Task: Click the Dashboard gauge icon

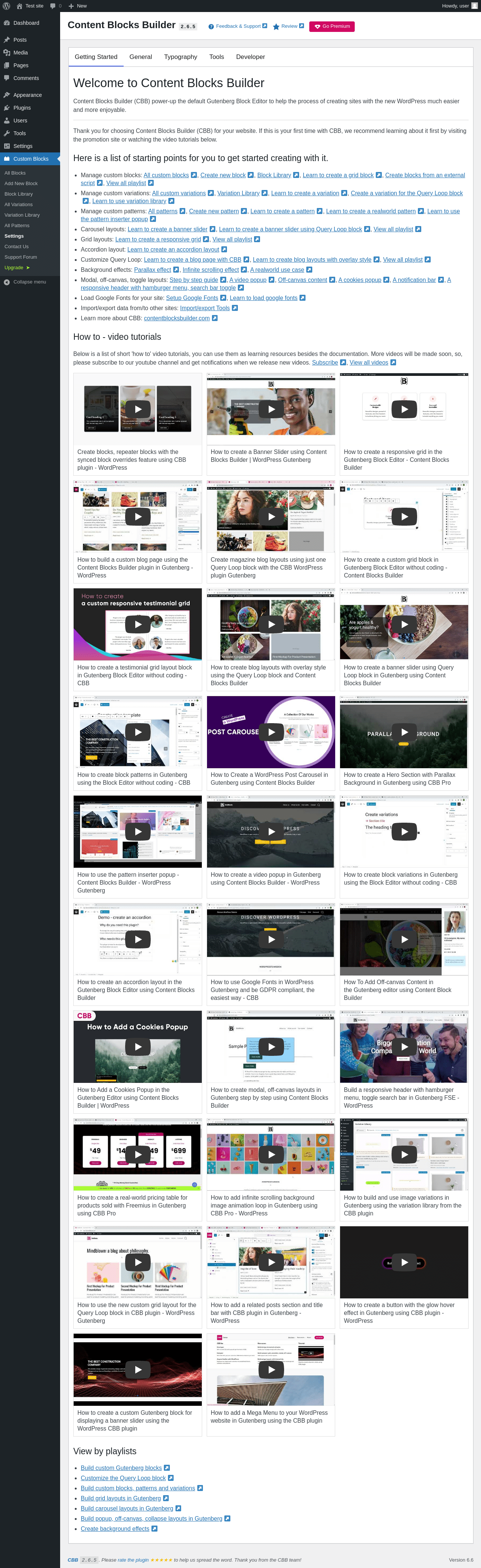Action: [x=7, y=23]
